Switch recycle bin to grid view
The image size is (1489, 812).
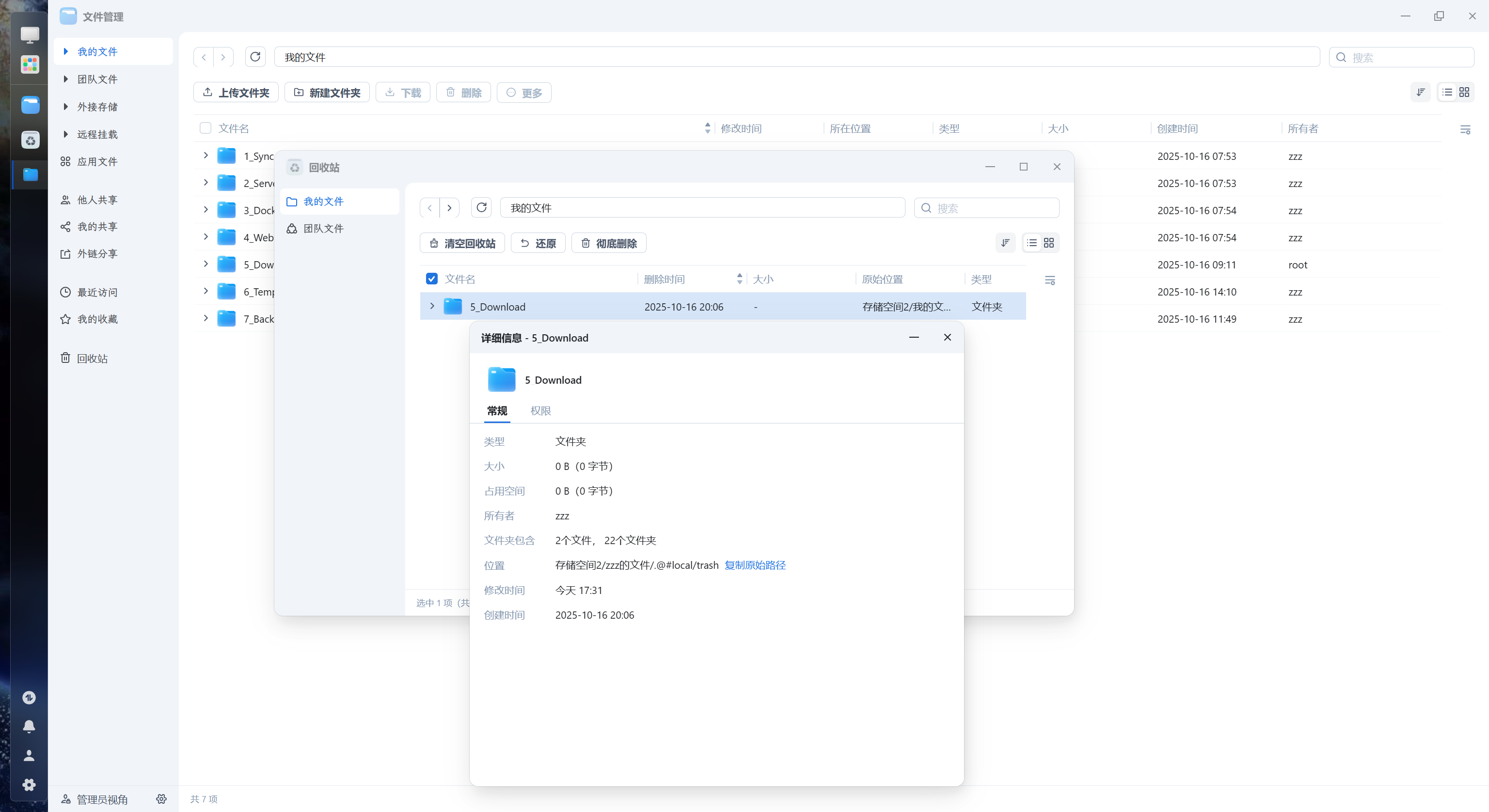coord(1048,243)
